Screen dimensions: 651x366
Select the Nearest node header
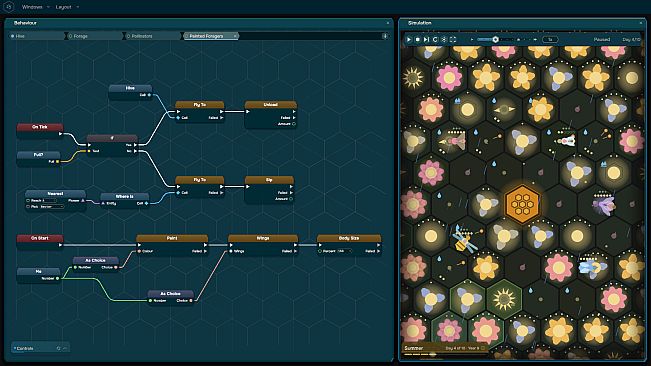pos(55,193)
